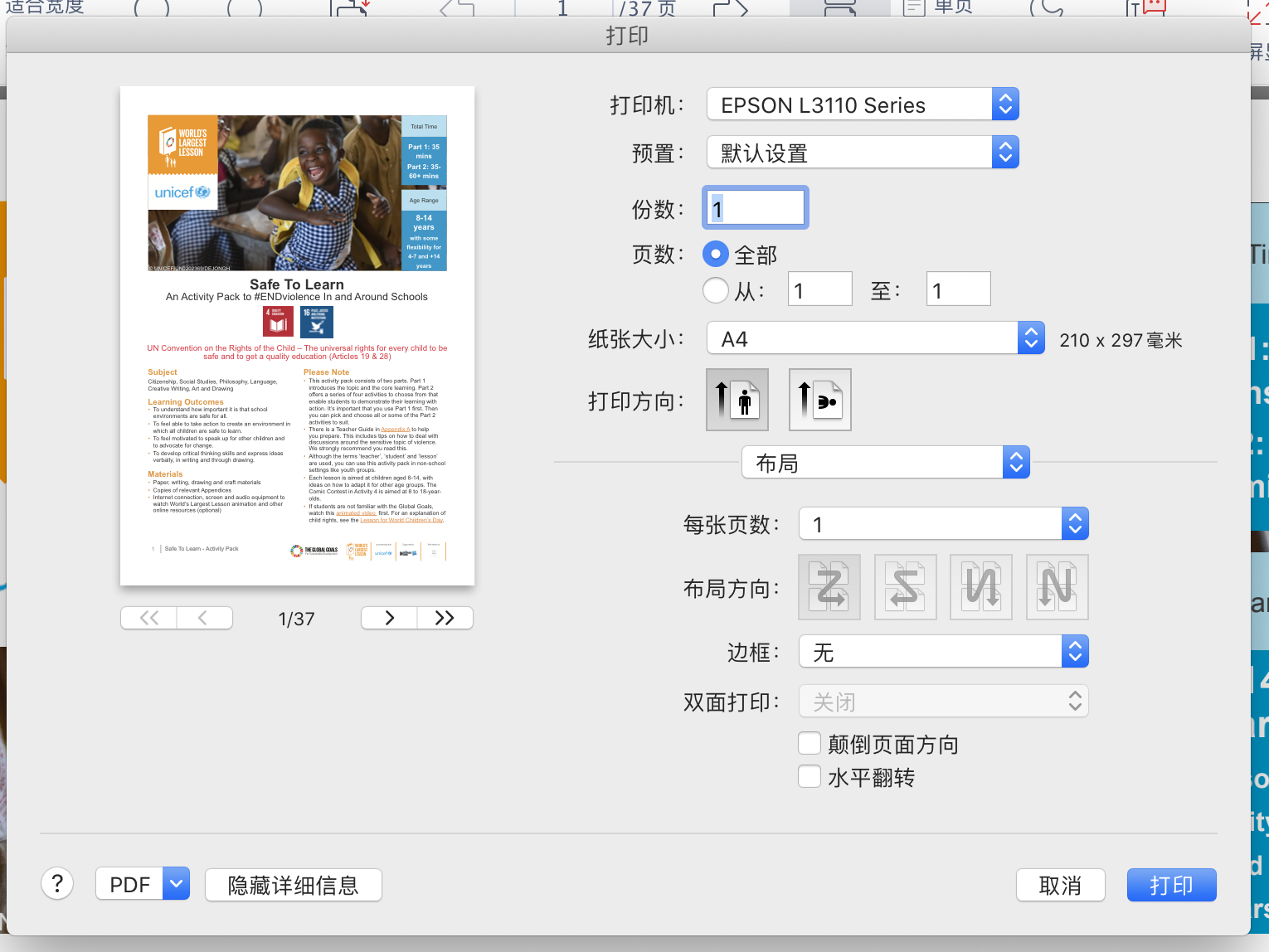Go to next preview page
1269x952 pixels.
pyautogui.click(x=389, y=618)
